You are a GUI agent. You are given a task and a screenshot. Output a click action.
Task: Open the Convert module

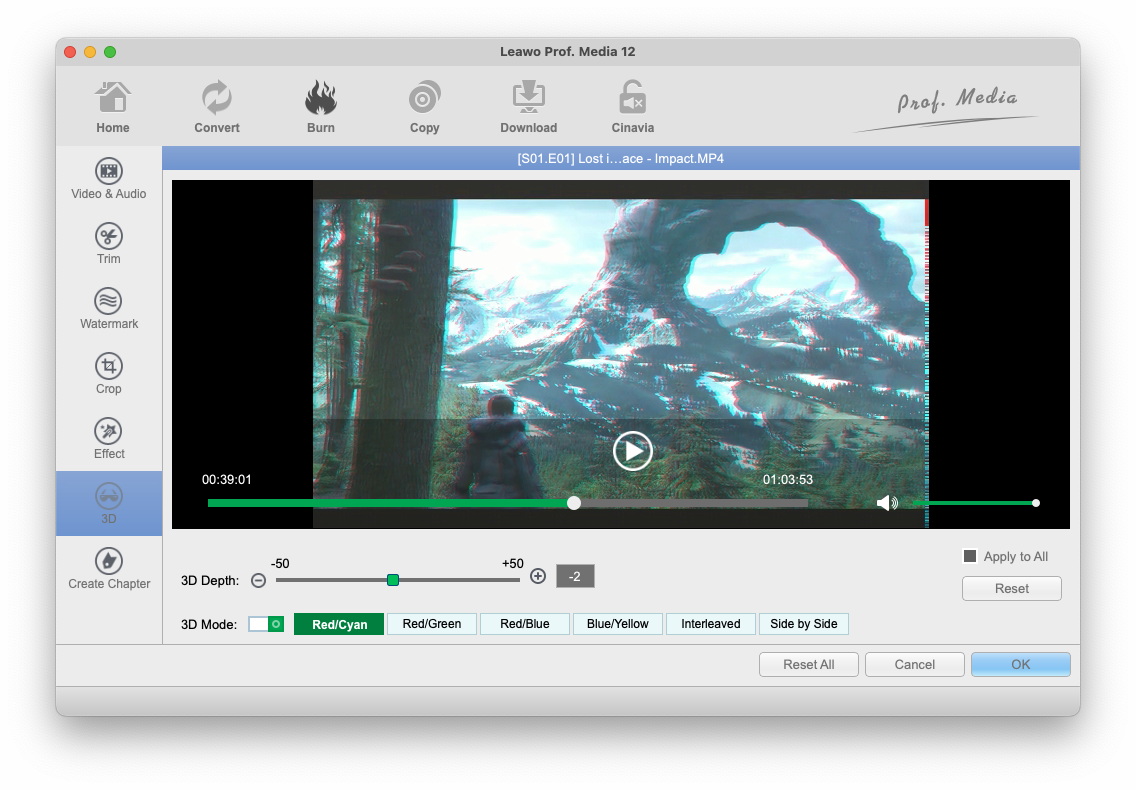click(x=217, y=108)
